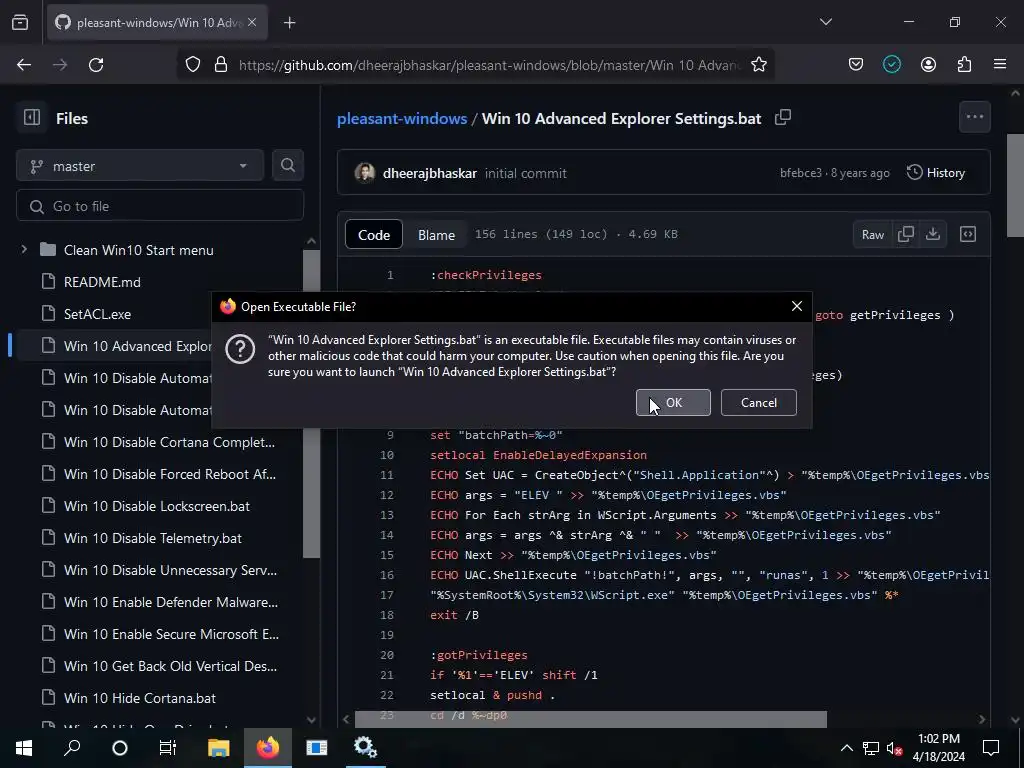View the Raw file
1024x768 pixels.
tap(872, 234)
